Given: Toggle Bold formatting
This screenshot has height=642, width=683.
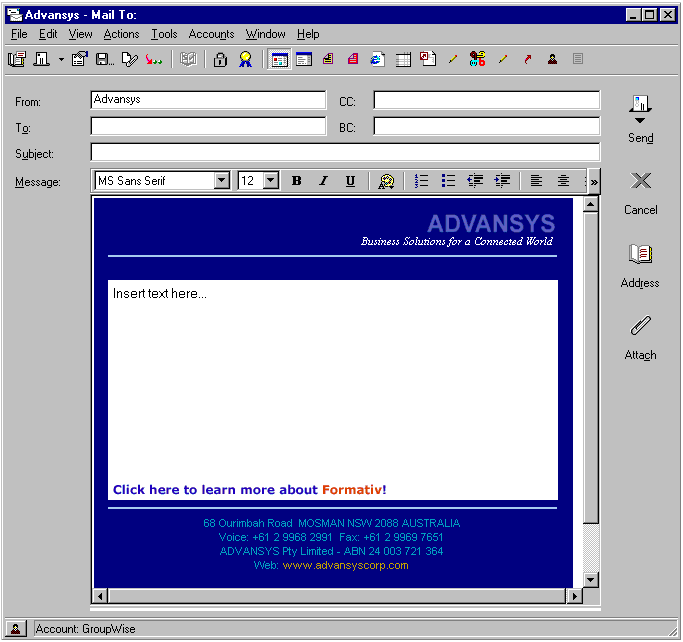Looking at the screenshot, I should [297, 181].
